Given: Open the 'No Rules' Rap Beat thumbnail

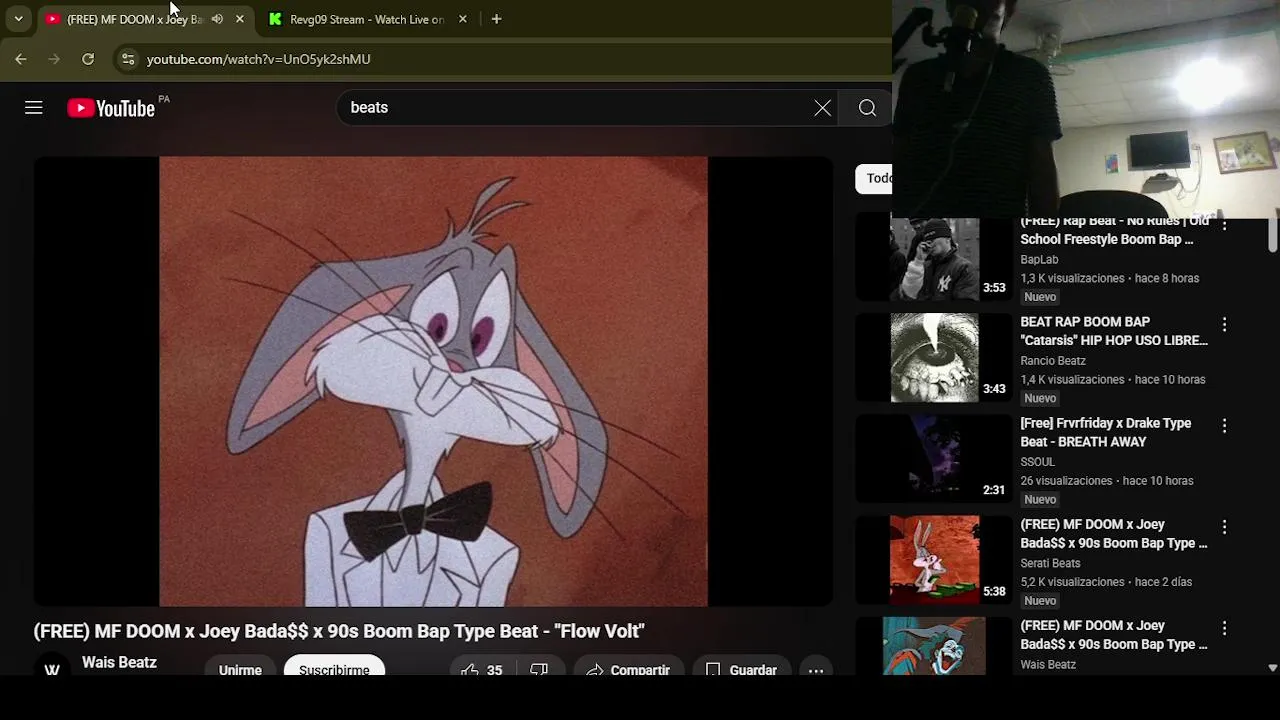Looking at the screenshot, I should [x=935, y=258].
